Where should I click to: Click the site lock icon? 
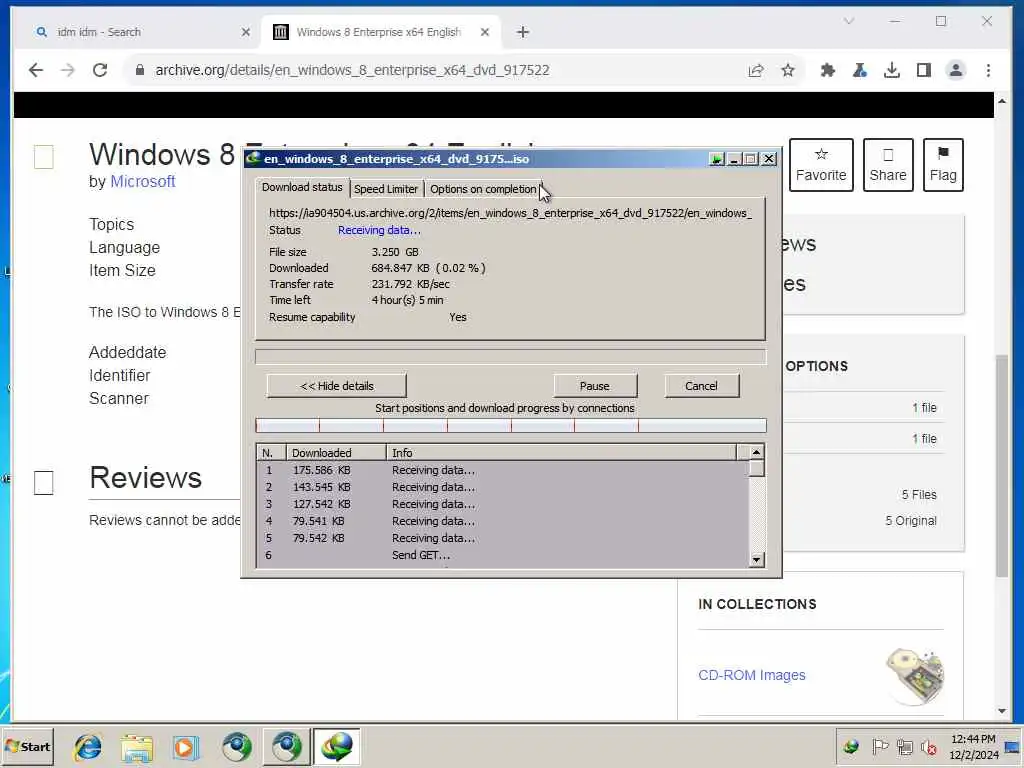(x=139, y=70)
